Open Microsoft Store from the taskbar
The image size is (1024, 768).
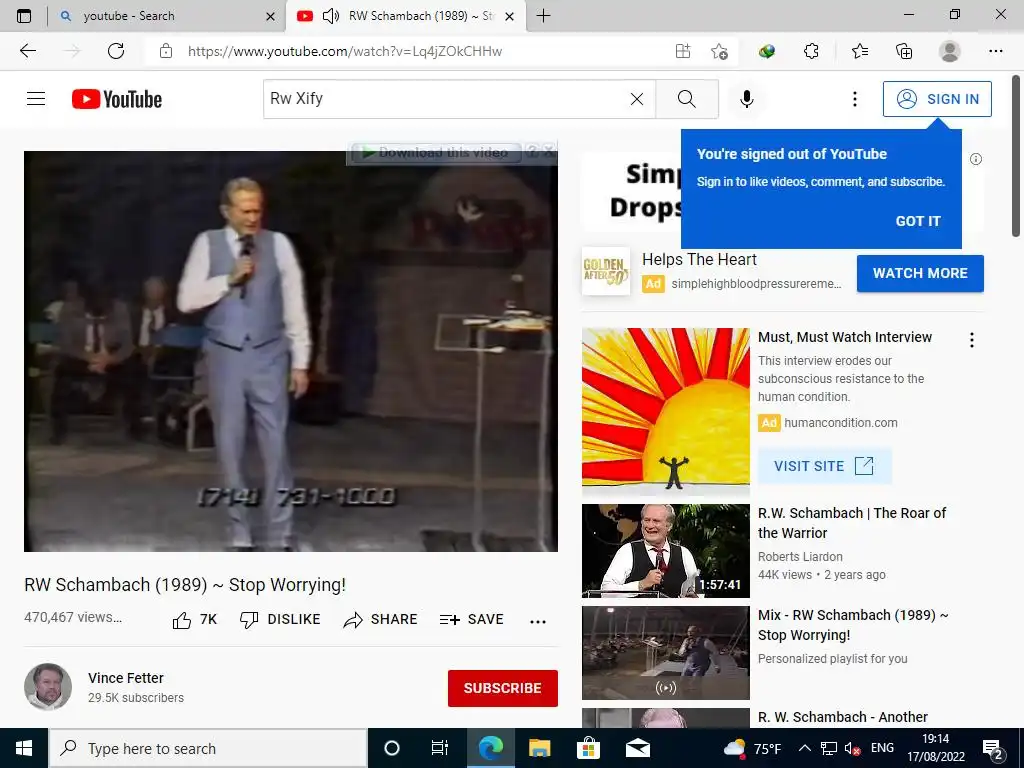(588, 748)
